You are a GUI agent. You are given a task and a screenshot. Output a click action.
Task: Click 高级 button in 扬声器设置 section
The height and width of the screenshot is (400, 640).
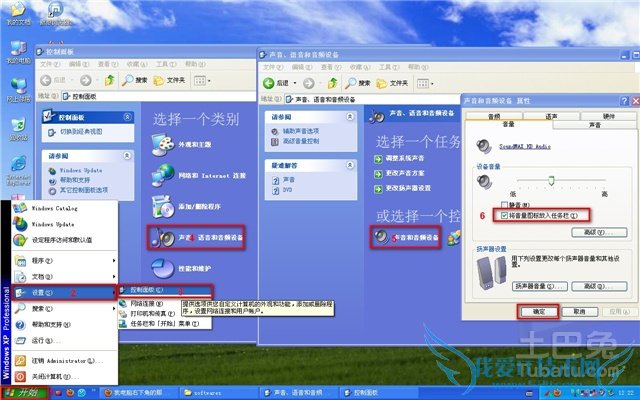(599, 286)
